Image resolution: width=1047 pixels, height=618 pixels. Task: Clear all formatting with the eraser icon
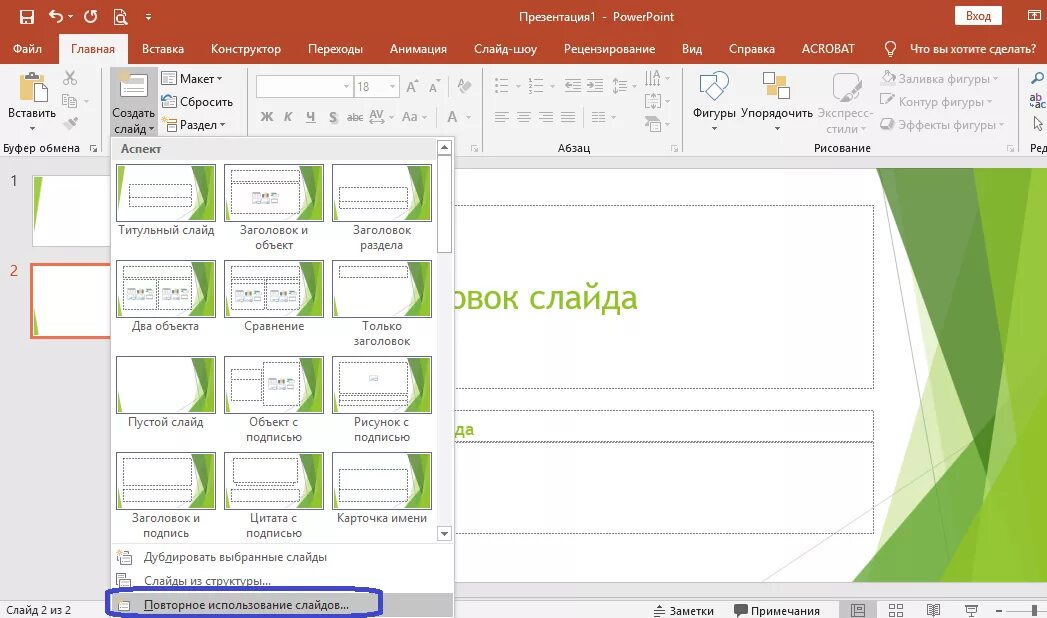pos(464,86)
